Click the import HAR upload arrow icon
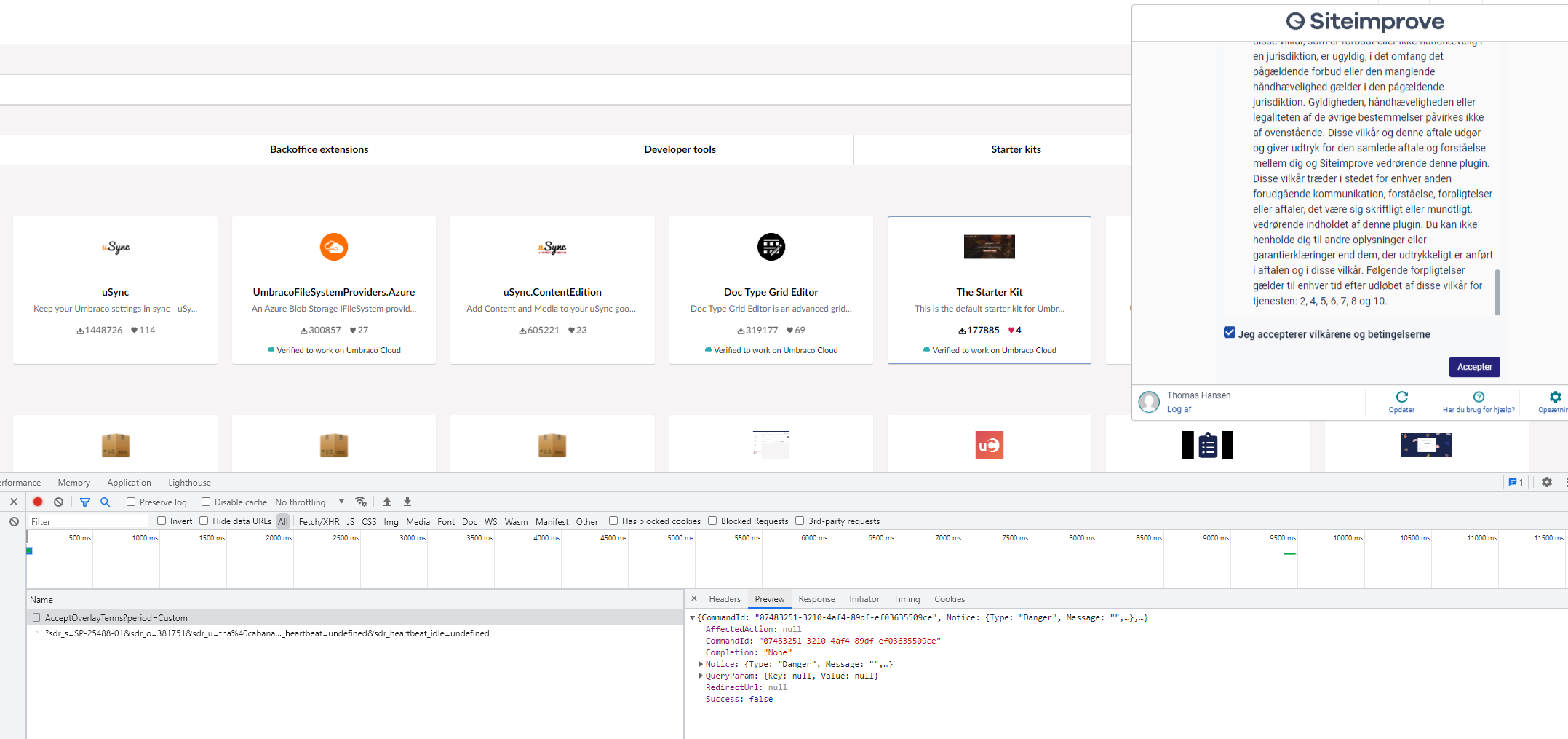 (387, 502)
